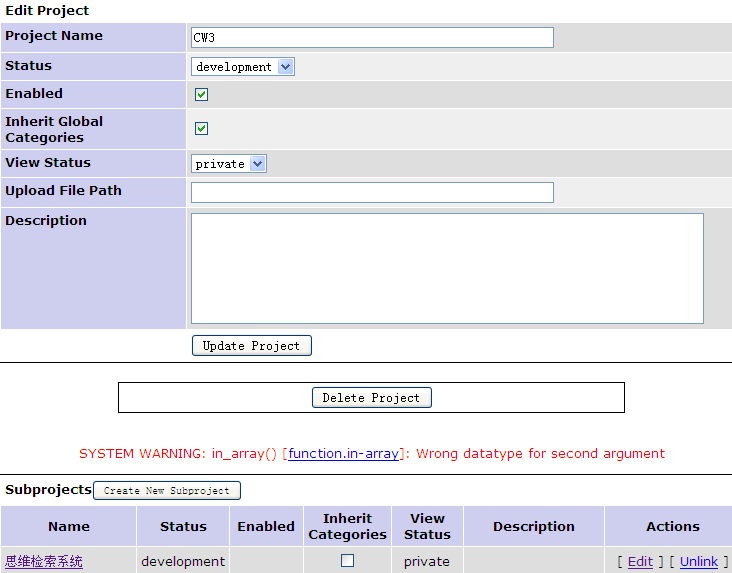The image size is (732, 573).
Task: Click the Actions column header
Action: 672,527
